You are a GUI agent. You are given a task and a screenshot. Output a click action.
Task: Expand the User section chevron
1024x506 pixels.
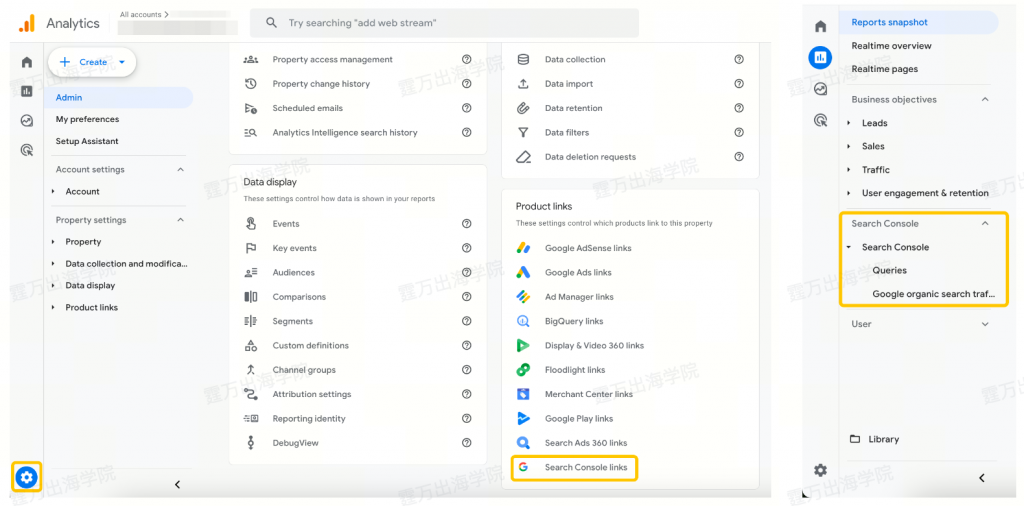tap(985, 324)
